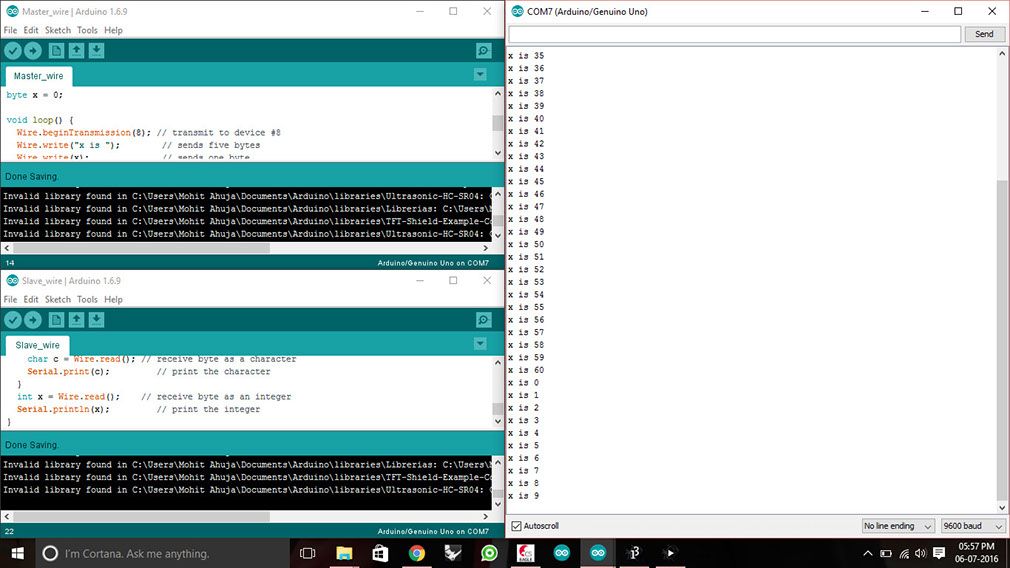Upload the Master_wire sketch
This screenshot has width=1010, height=568.
coord(33,51)
